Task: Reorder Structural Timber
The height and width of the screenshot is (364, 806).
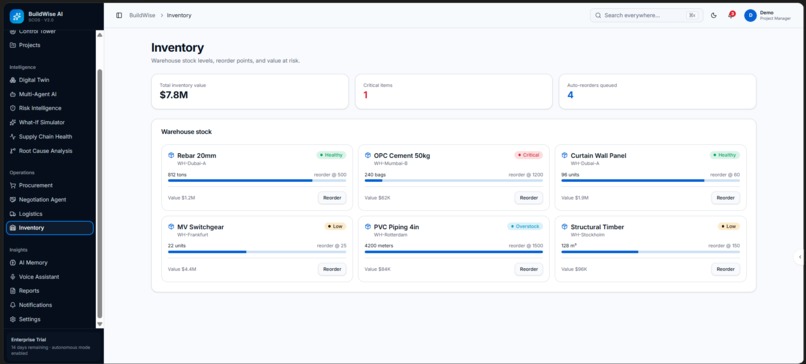Action: point(725,269)
